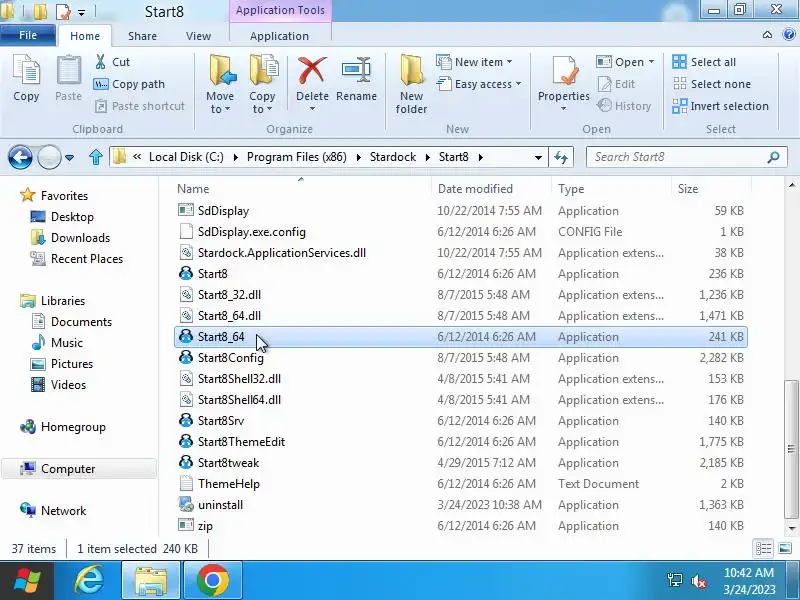This screenshot has width=800, height=600.
Task: Select Music library in sidebar
Action: (x=58, y=342)
